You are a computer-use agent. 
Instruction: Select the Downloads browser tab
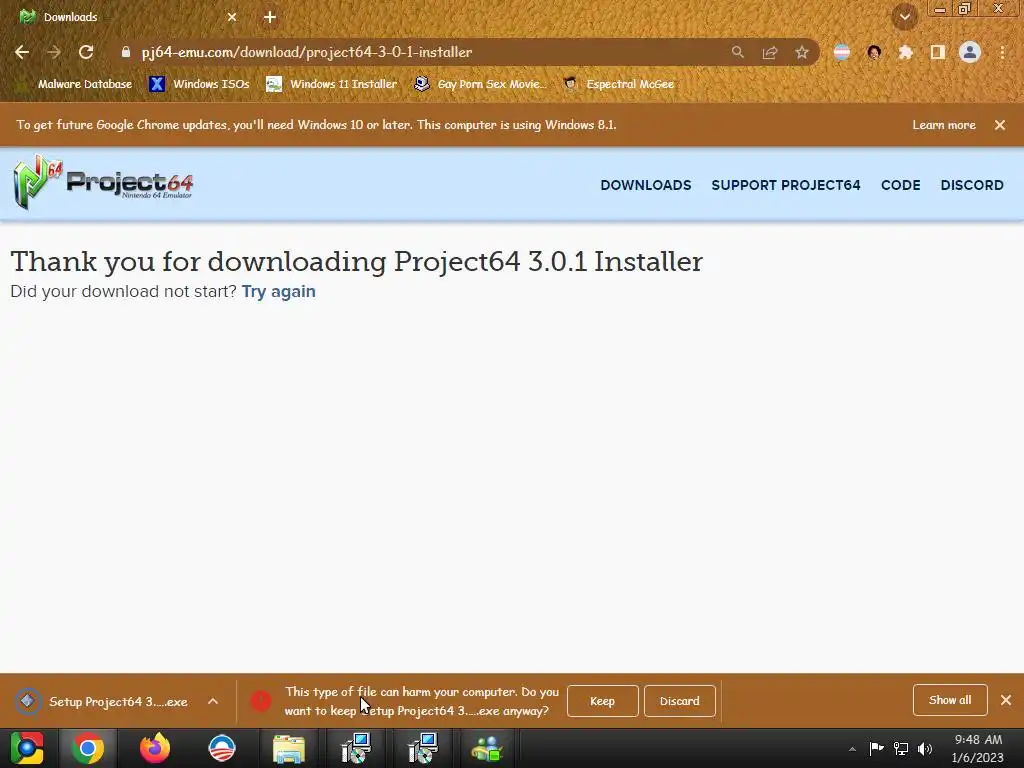(127, 17)
